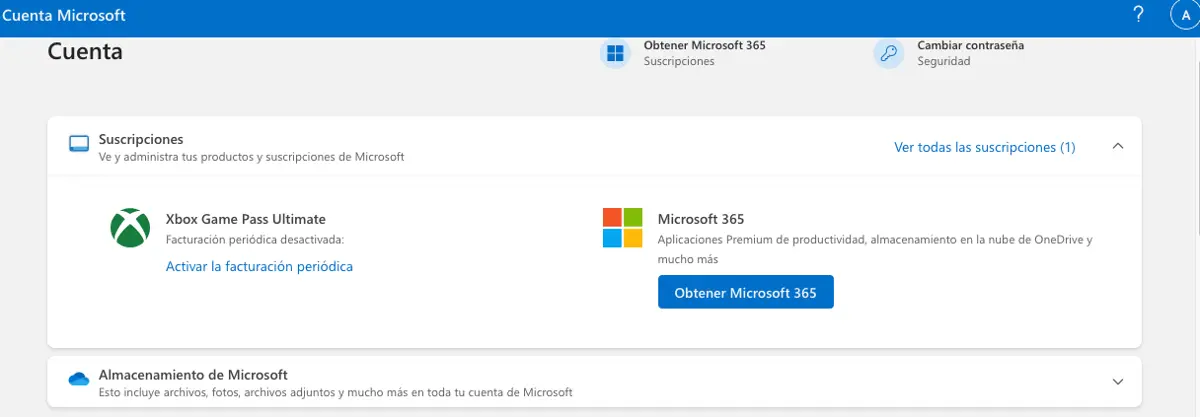Screen dimensions: 1200x417
Task: Select the Xbox Game Pass Ultimate title
Action: (245, 219)
